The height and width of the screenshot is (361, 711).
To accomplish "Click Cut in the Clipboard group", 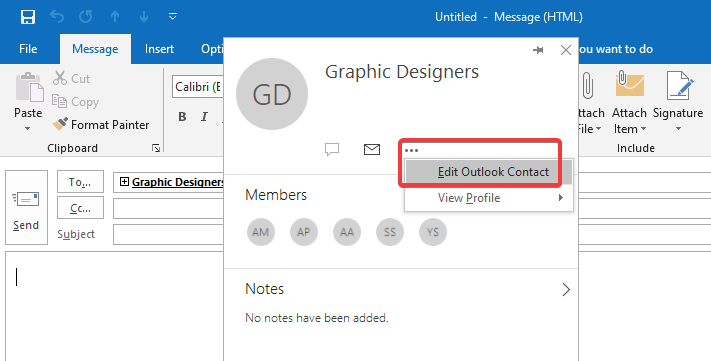I will pos(72,78).
